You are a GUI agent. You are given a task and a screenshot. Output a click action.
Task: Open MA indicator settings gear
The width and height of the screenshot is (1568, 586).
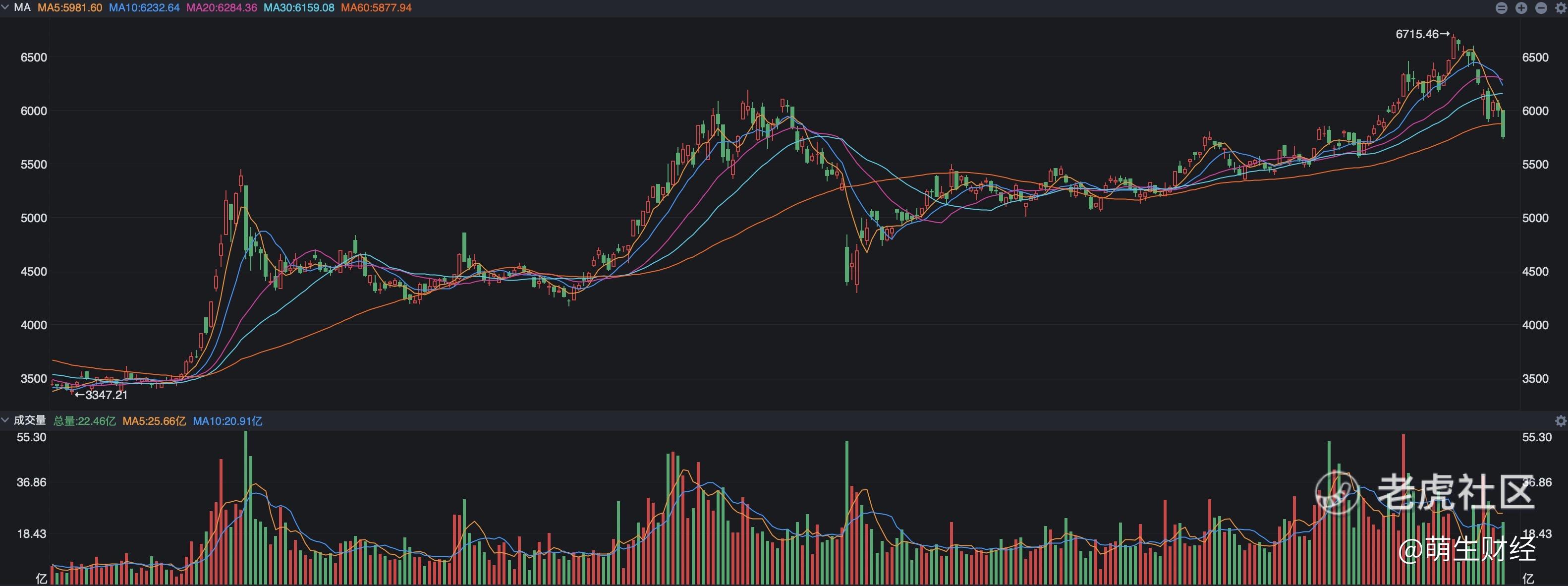click(1560, 8)
